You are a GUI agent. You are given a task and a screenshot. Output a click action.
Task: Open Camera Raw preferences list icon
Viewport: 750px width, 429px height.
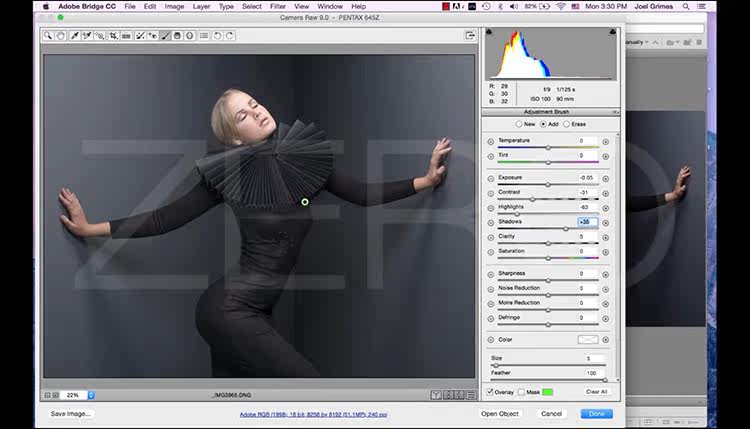[204, 35]
